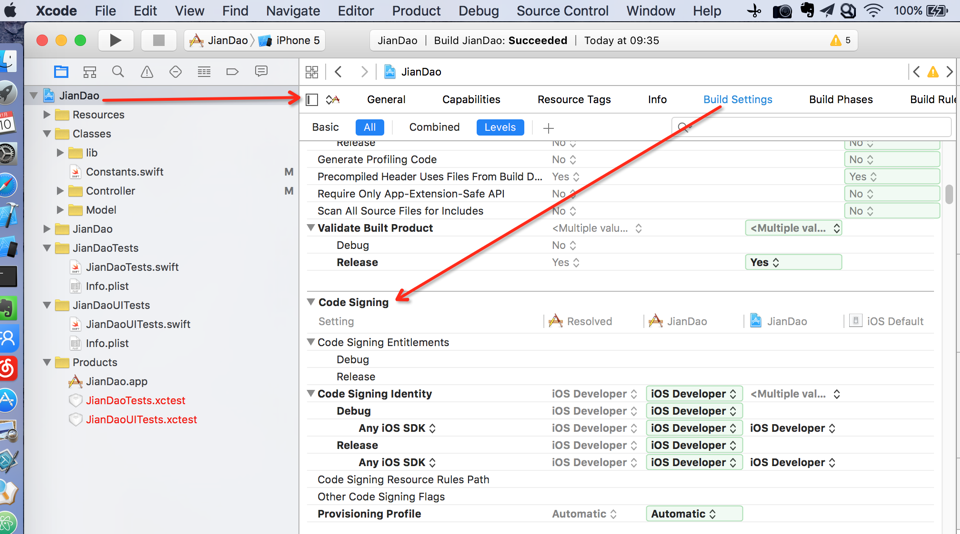
Task: Open the Info tab
Action: click(658, 99)
